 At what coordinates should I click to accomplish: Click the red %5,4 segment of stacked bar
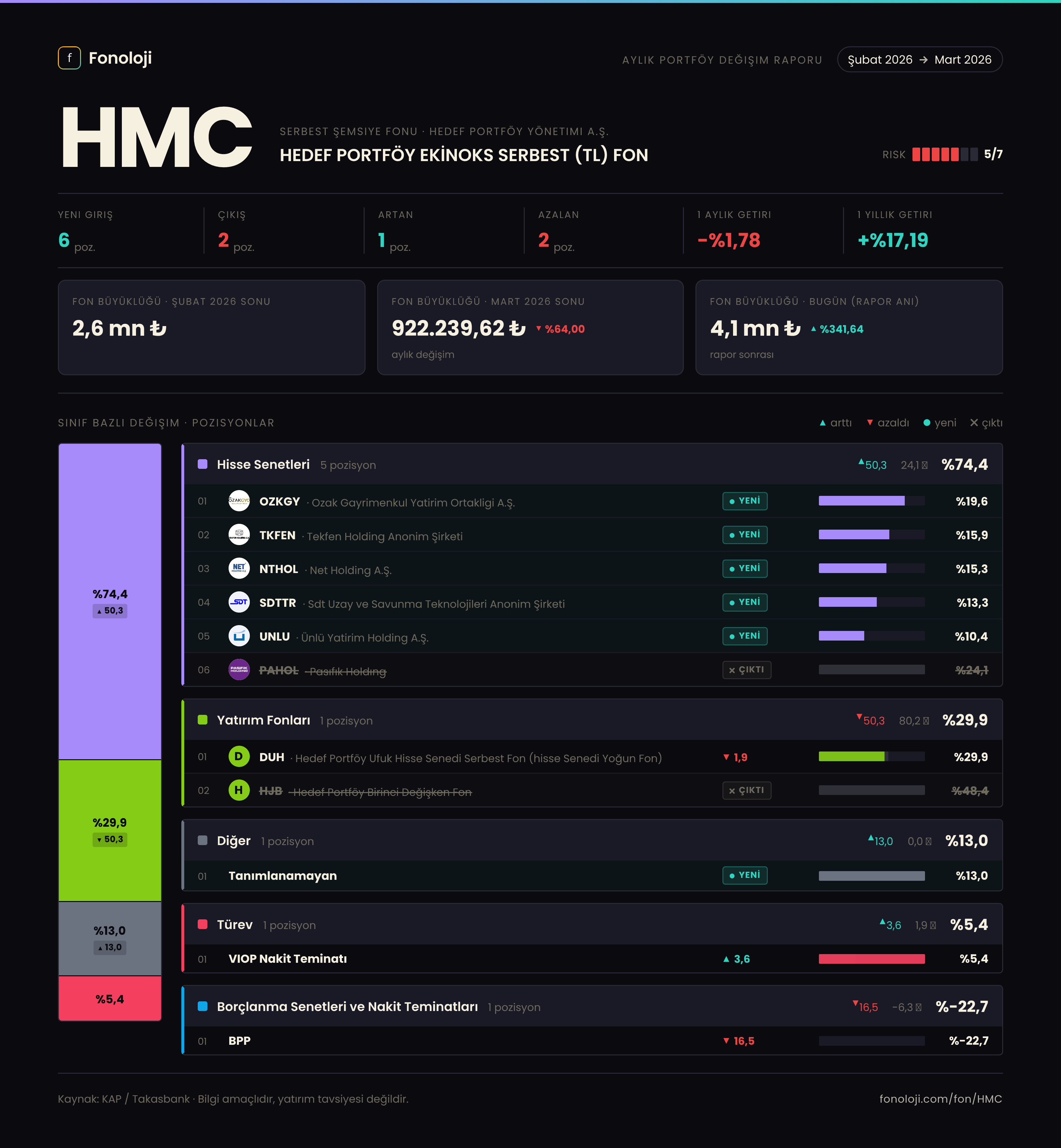coord(110,999)
